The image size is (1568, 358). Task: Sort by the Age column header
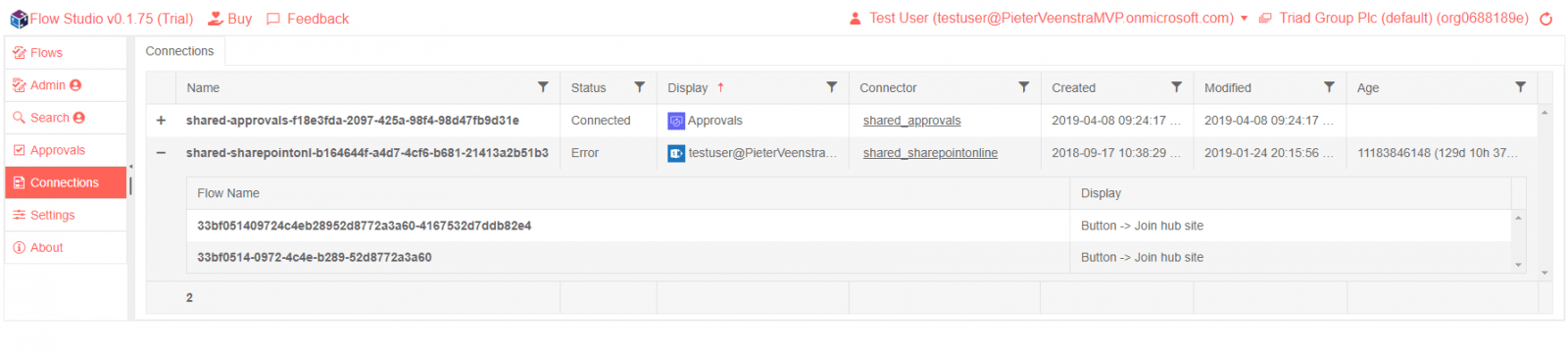click(1368, 87)
